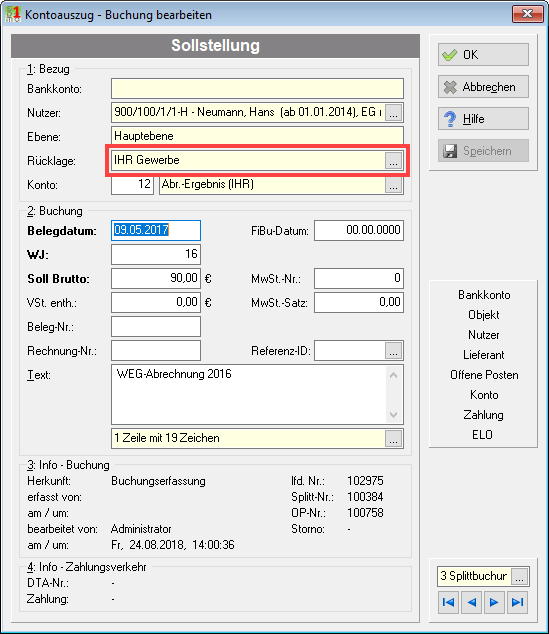Open Splittbuchungen ellipsis button
The image size is (549, 634).
coord(519,577)
